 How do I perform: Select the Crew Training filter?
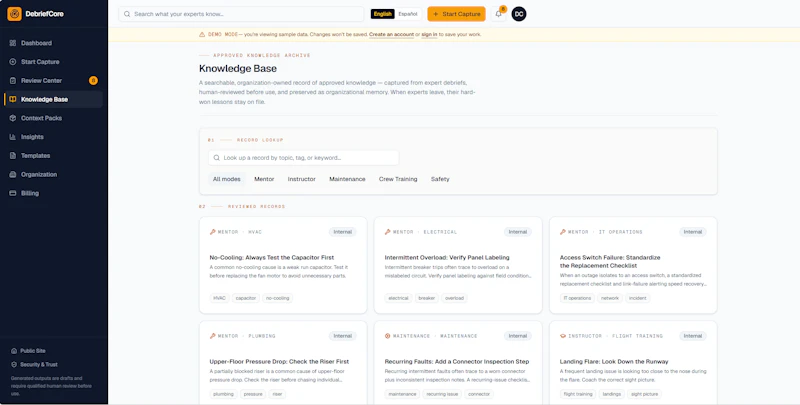click(398, 179)
